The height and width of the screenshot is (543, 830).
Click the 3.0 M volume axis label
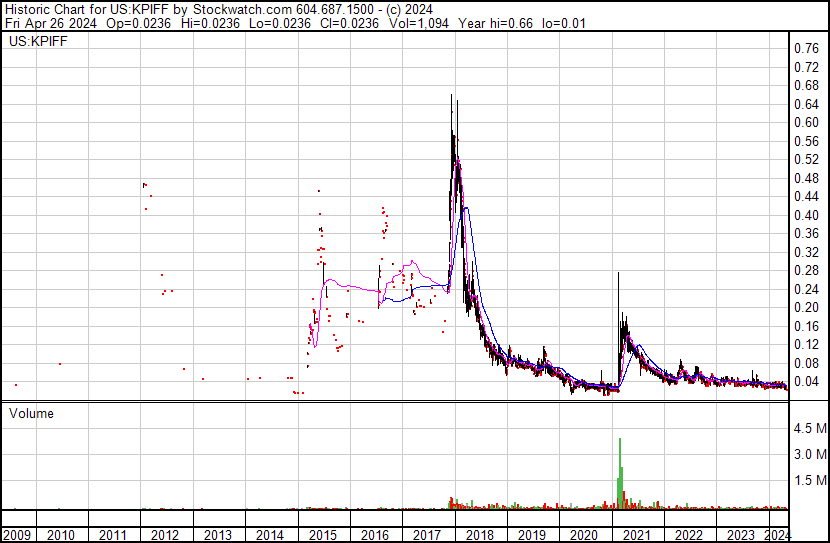tap(810, 454)
